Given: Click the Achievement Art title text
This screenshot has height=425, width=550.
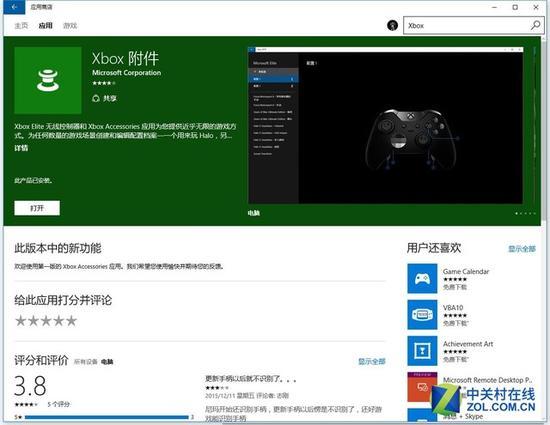Looking at the screenshot, I should (468, 344).
